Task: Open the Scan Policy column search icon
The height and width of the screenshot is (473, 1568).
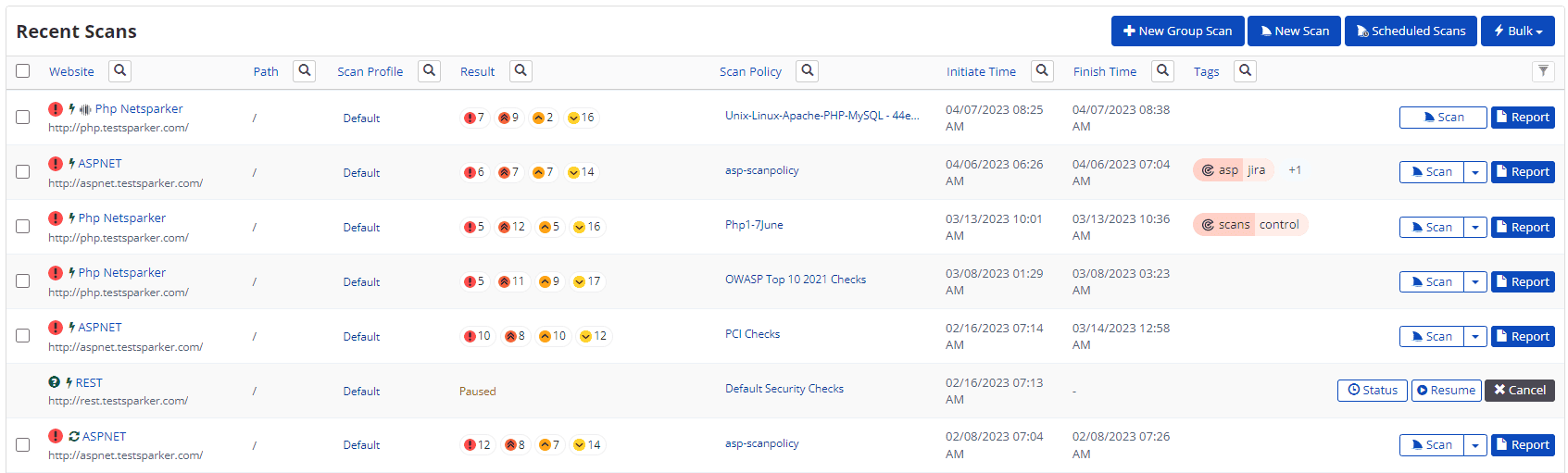Action: click(808, 71)
